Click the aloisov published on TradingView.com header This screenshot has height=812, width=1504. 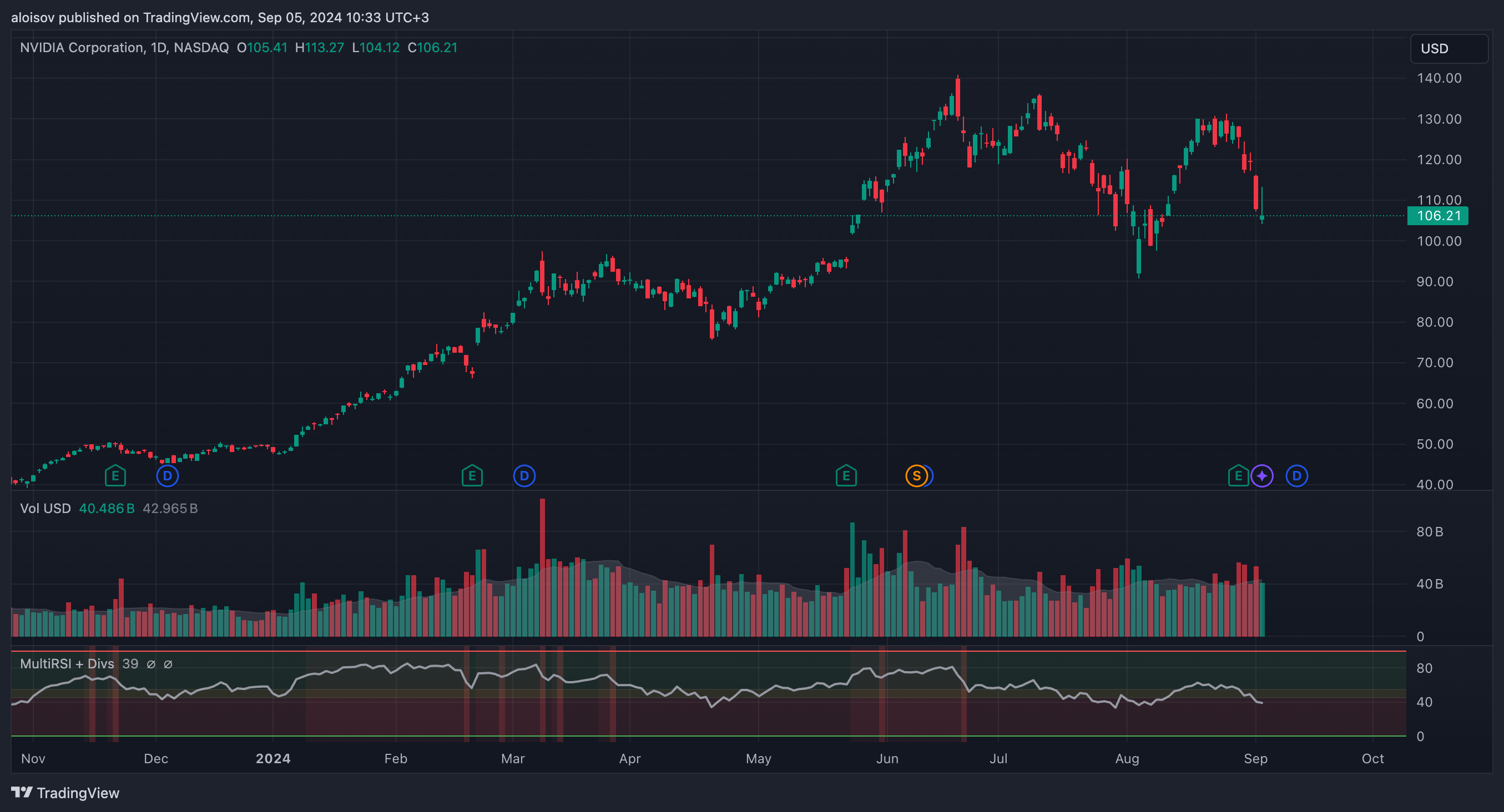pyautogui.click(x=220, y=18)
